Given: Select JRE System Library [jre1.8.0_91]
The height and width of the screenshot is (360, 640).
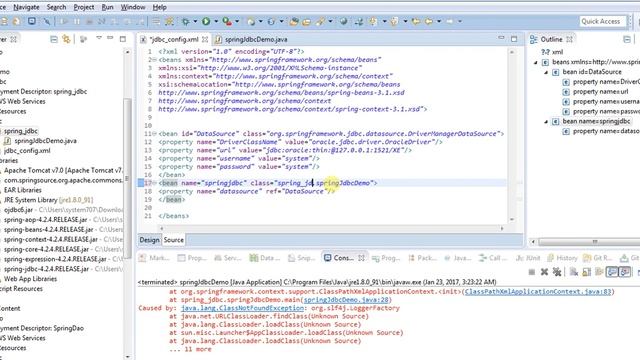Looking at the screenshot, I should point(48,200).
